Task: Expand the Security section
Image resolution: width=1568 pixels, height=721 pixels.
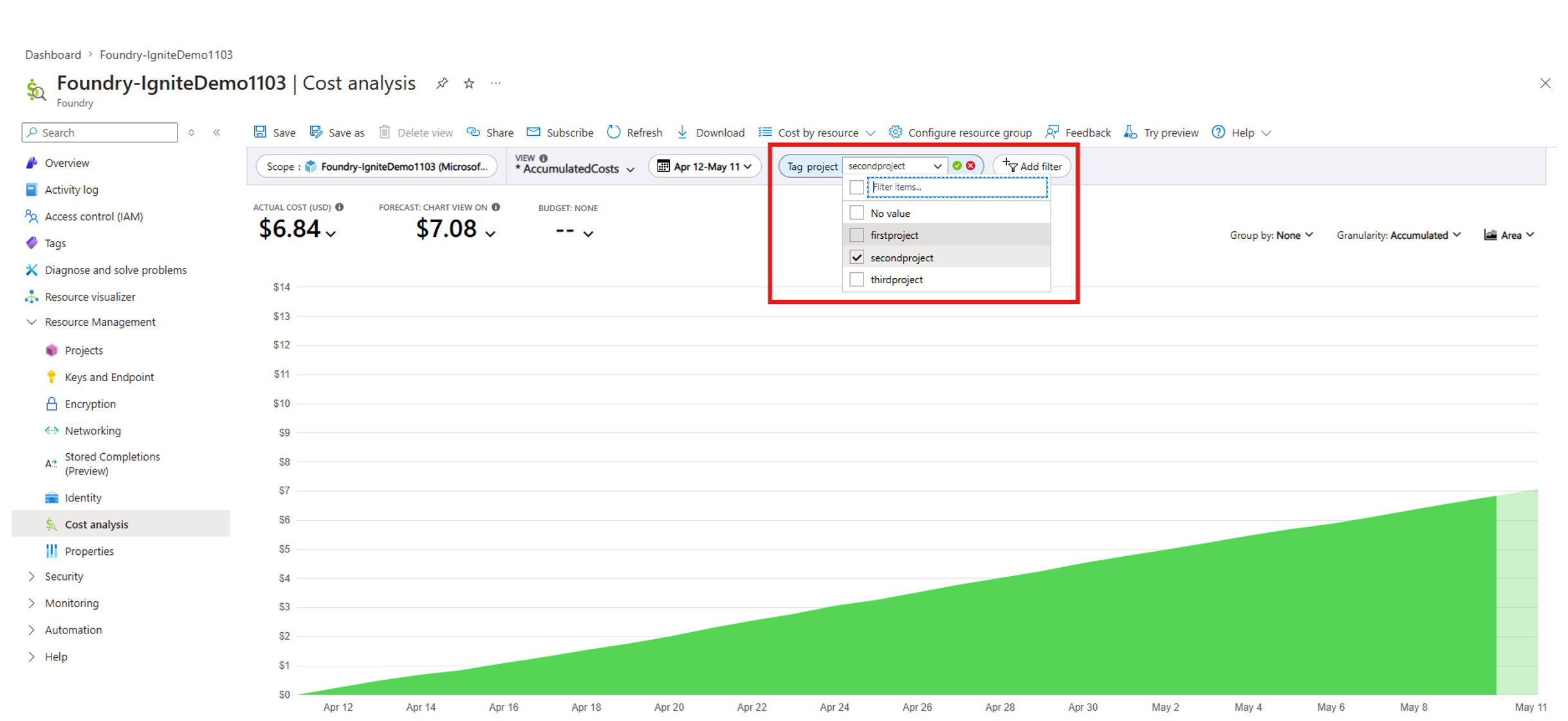Action: [31, 577]
